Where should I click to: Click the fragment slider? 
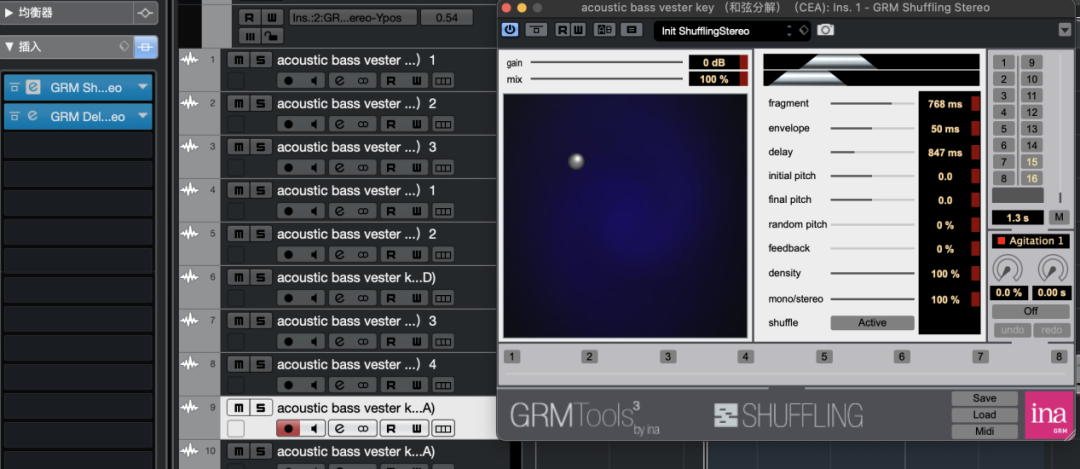pos(872,103)
